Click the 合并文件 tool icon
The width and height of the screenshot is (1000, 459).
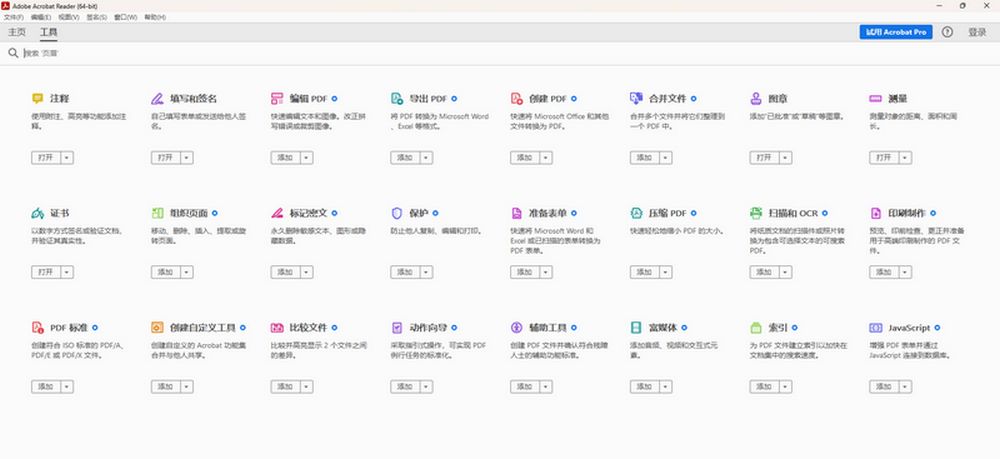(x=636, y=99)
